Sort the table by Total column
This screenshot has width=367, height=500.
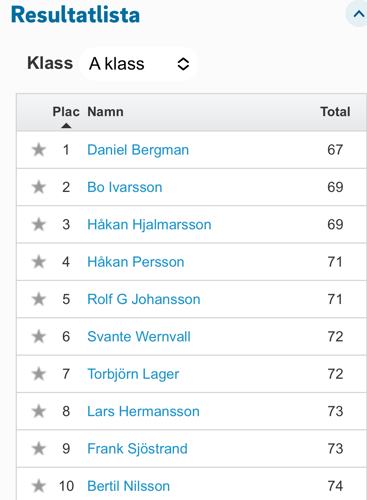click(335, 112)
